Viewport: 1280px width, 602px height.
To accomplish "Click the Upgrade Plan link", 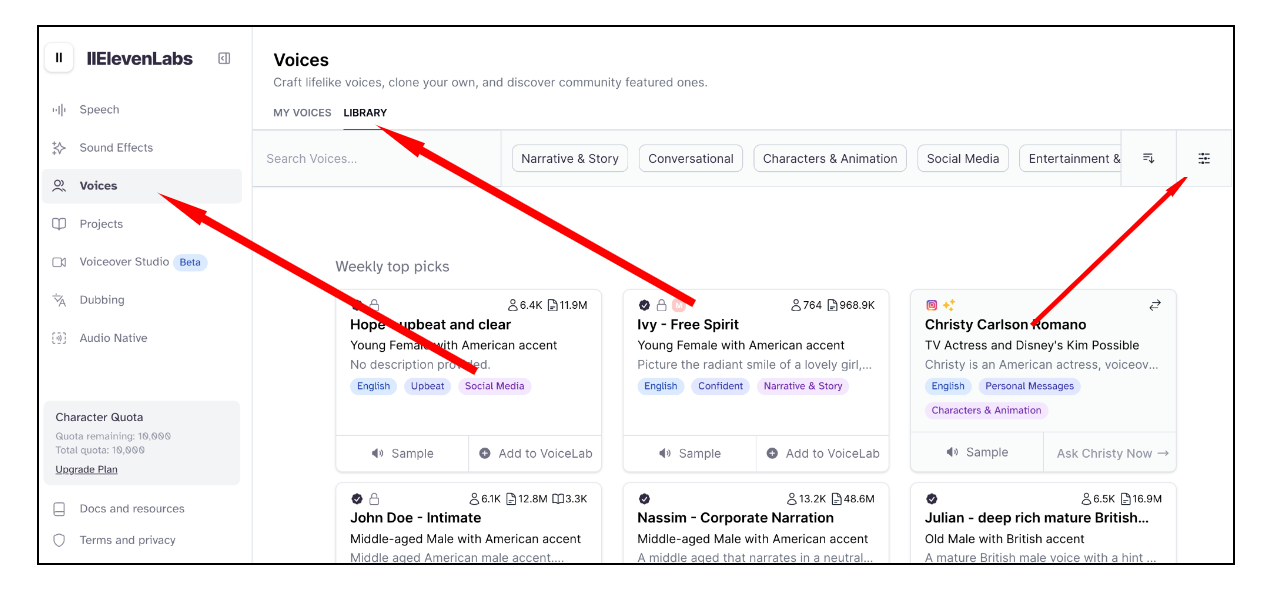I will (87, 469).
